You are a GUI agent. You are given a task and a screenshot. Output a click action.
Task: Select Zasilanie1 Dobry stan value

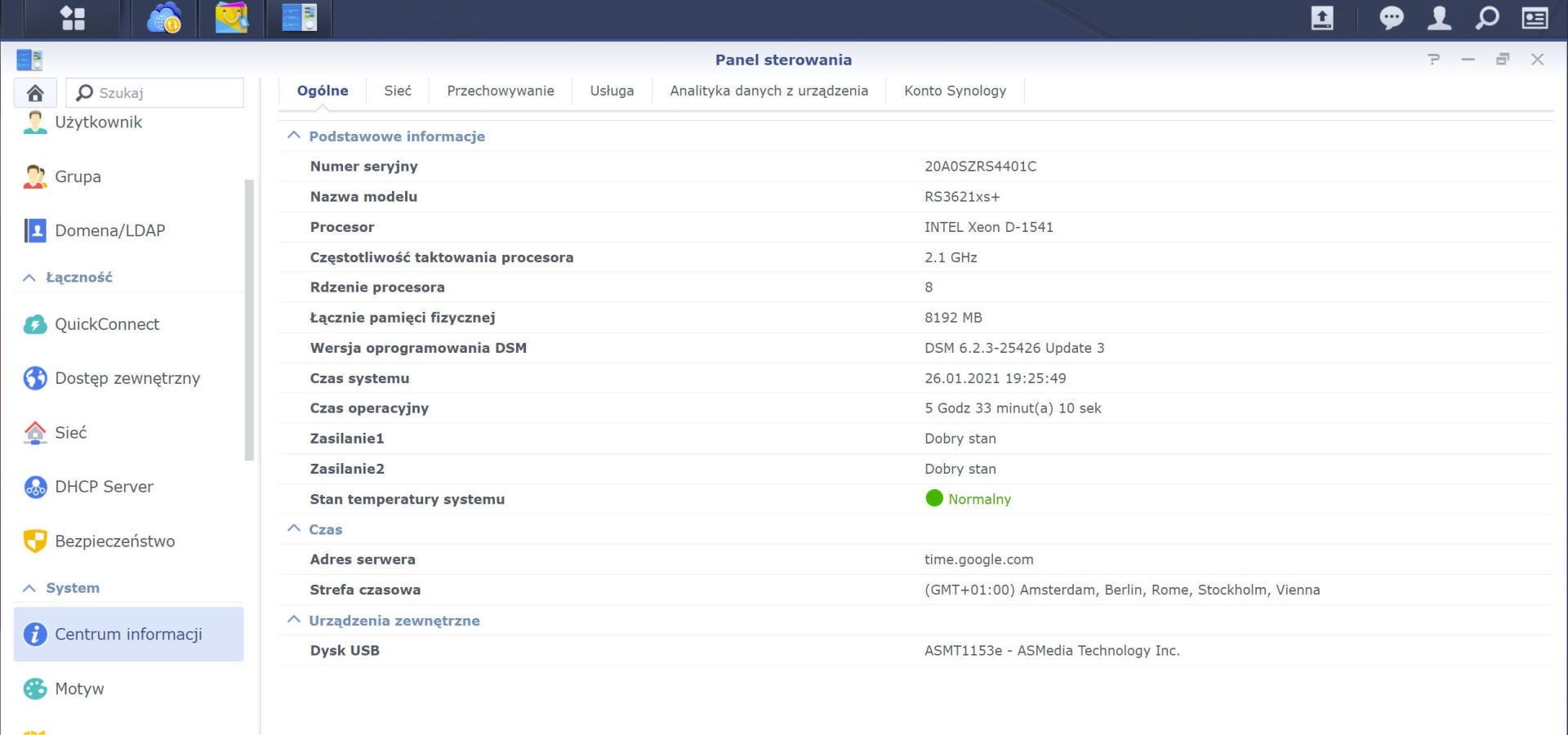point(960,439)
